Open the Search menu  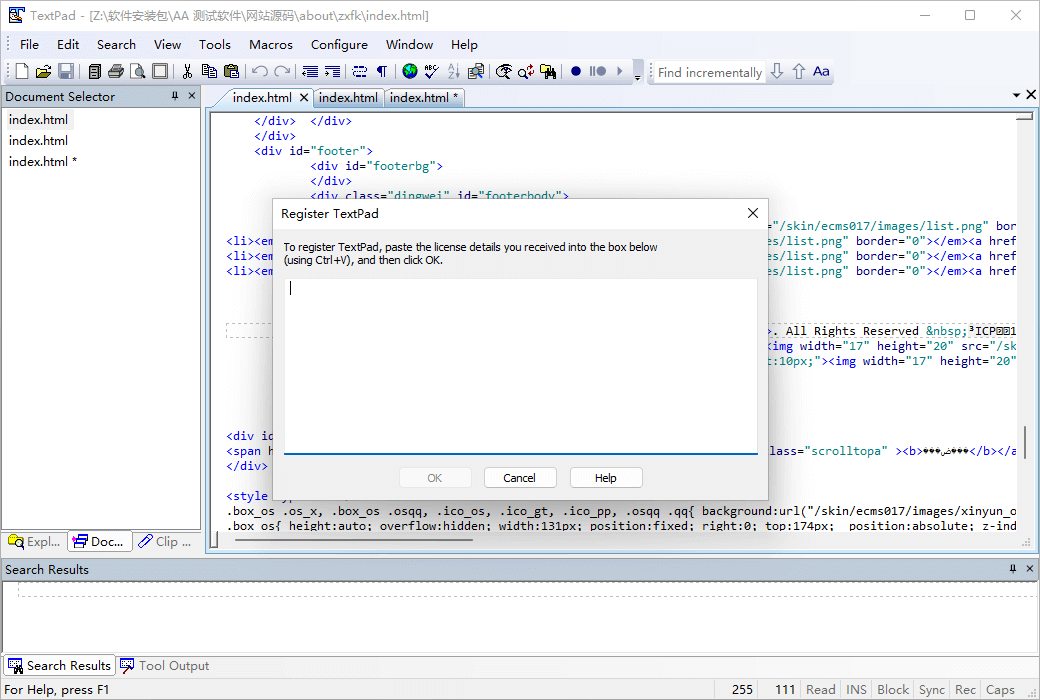click(x=116, y=44)
